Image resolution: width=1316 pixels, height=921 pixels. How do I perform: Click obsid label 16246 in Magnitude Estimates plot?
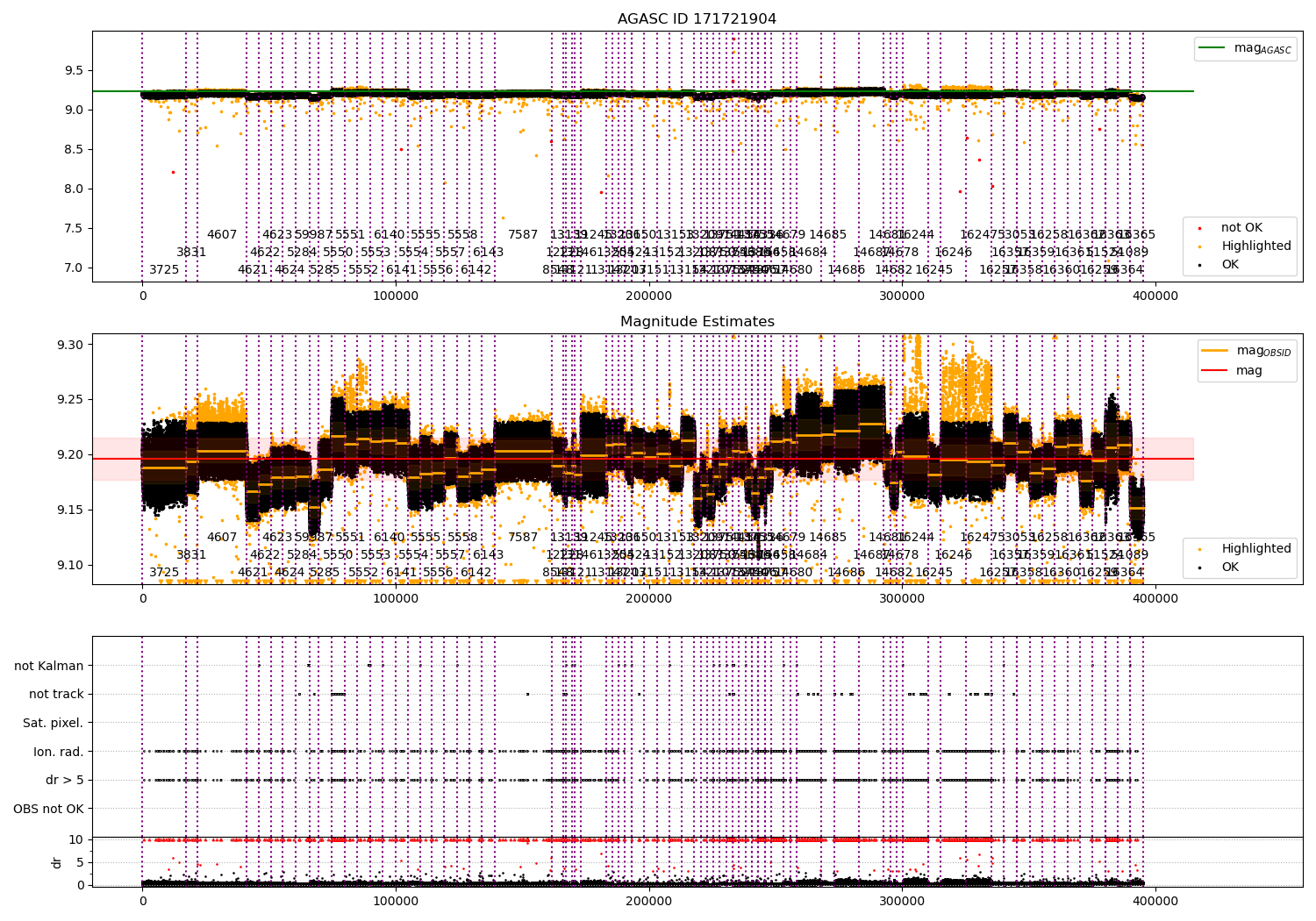[x=954, y=555]
